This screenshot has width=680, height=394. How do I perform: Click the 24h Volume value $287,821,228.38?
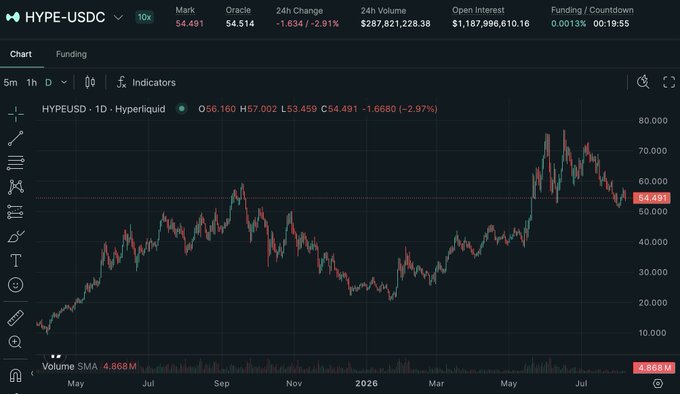click(x=396, y=24)
